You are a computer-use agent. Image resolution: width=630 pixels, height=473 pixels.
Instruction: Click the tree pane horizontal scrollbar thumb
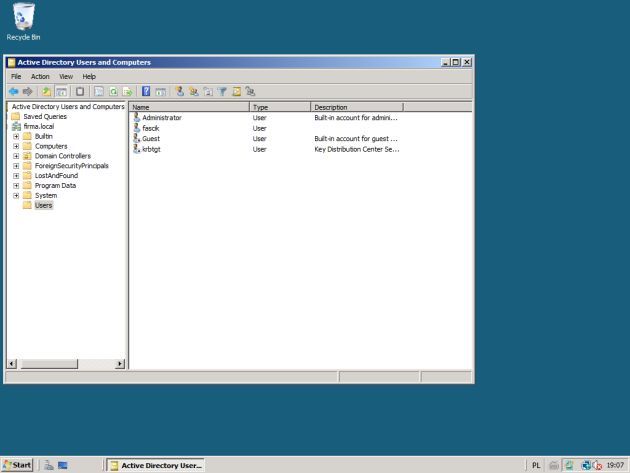pyautogui.click(x=49, y=364)
